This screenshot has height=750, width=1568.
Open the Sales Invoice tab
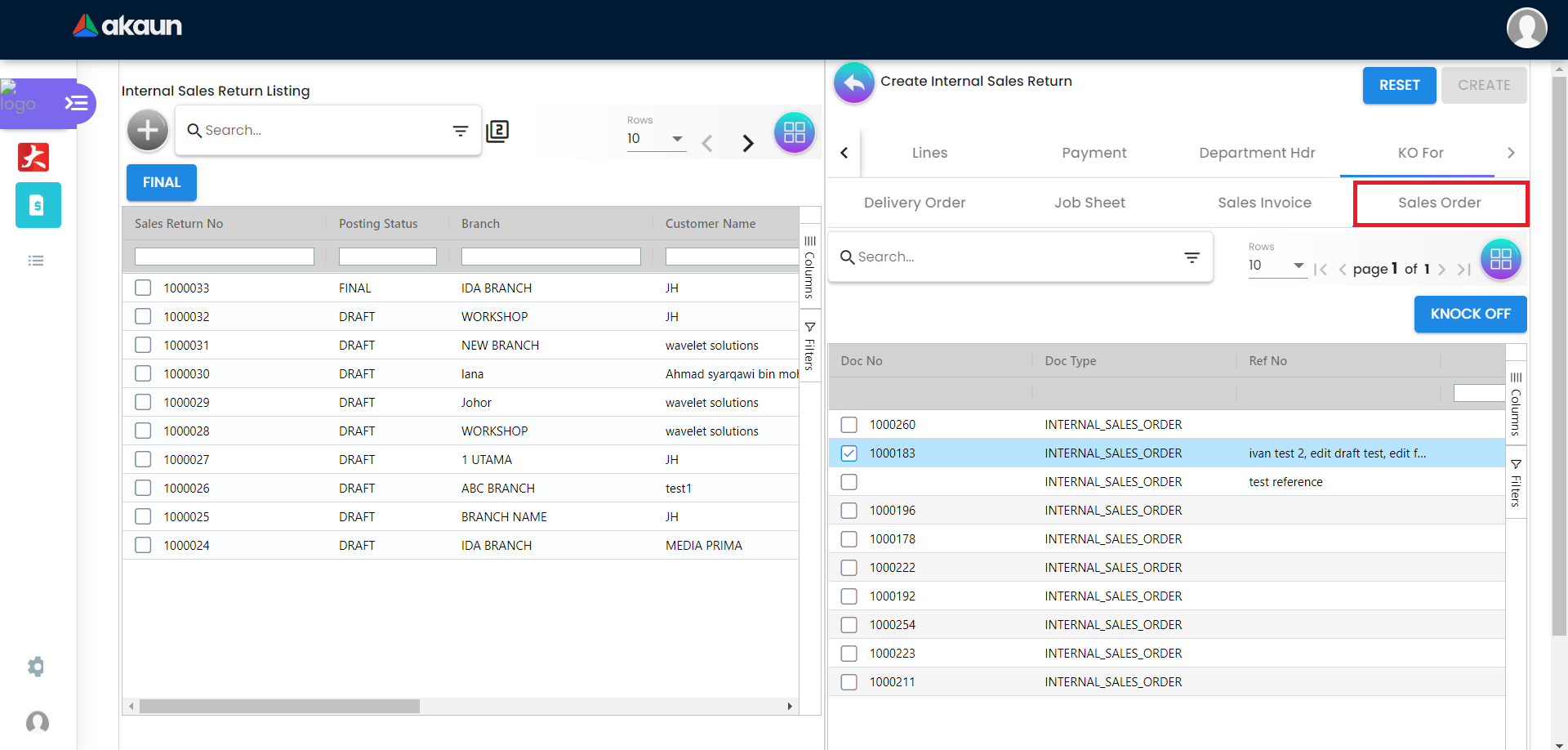[x=1264, y=203]
